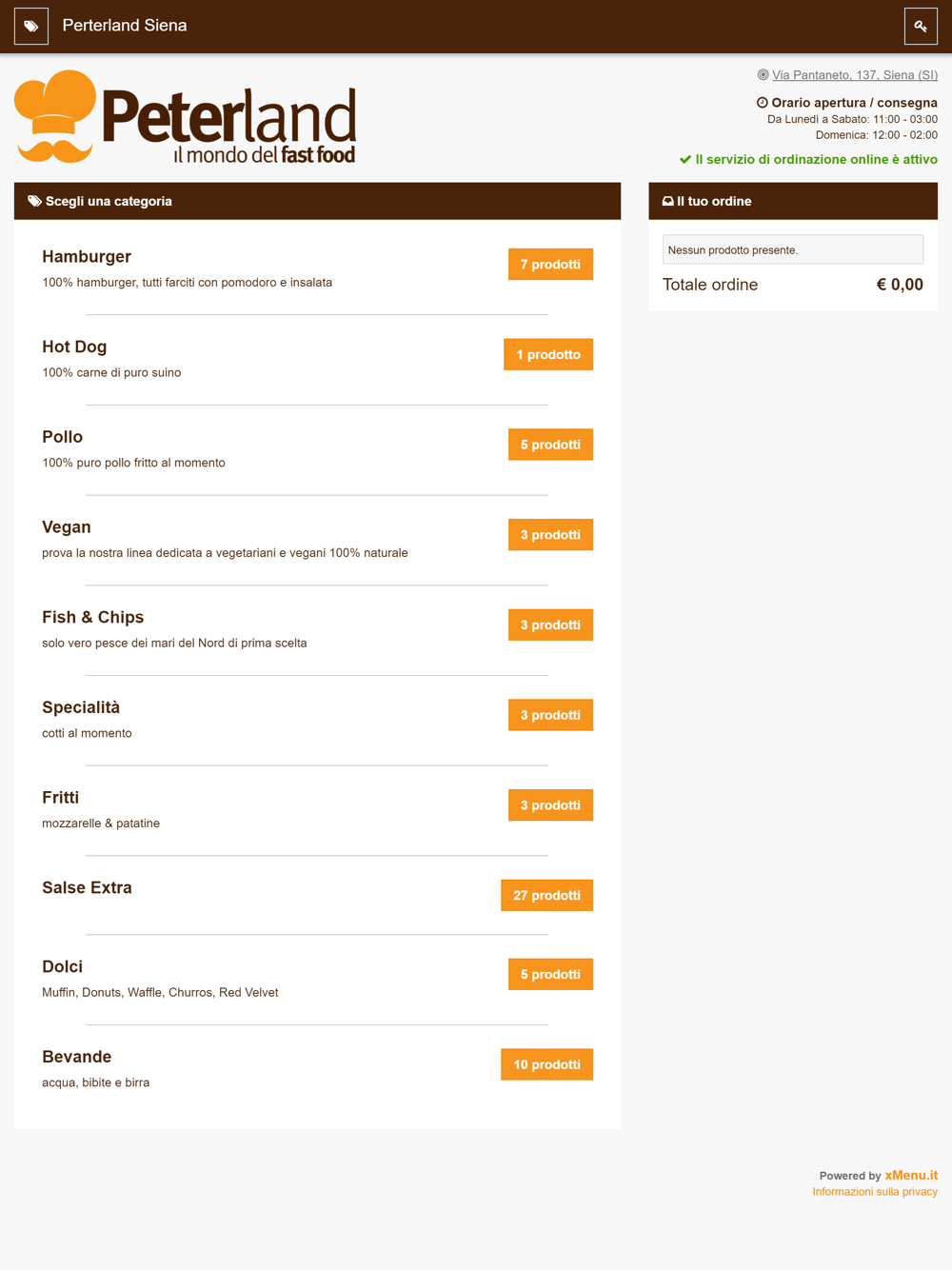Click the green checkmark service status icon

tap(685, 160)
